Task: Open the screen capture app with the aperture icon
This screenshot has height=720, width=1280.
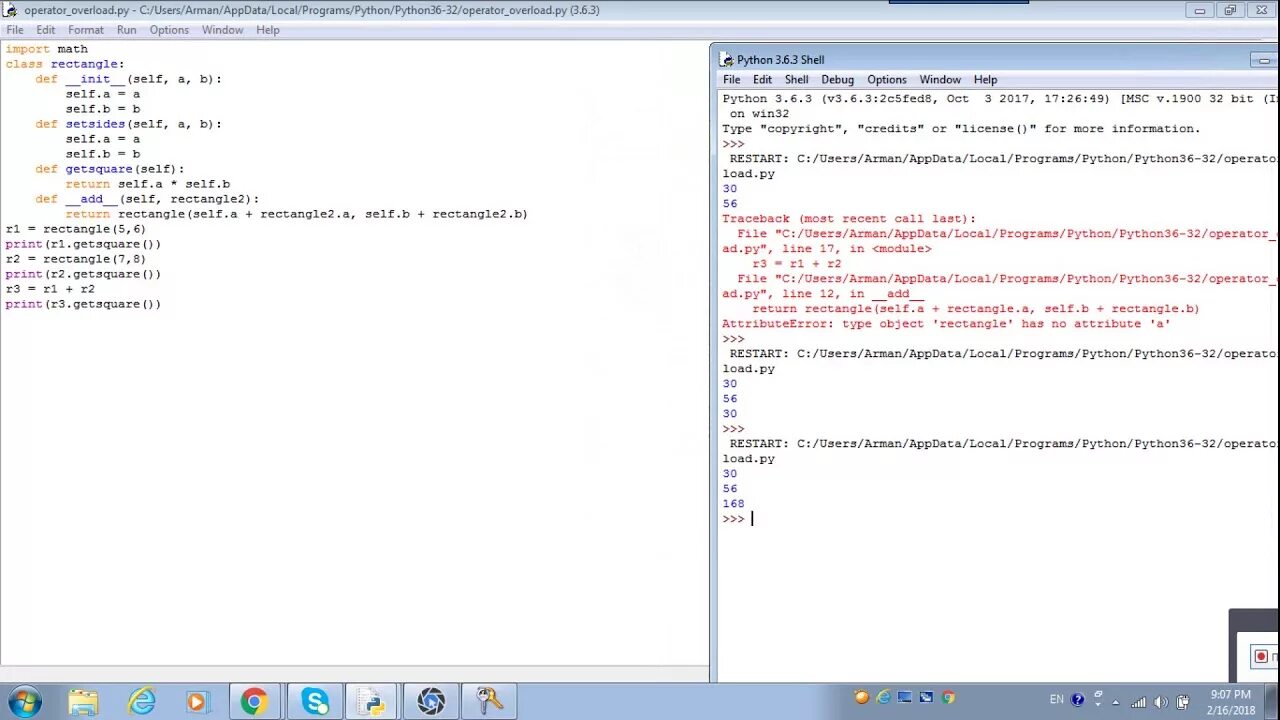Action: (431, 702)
